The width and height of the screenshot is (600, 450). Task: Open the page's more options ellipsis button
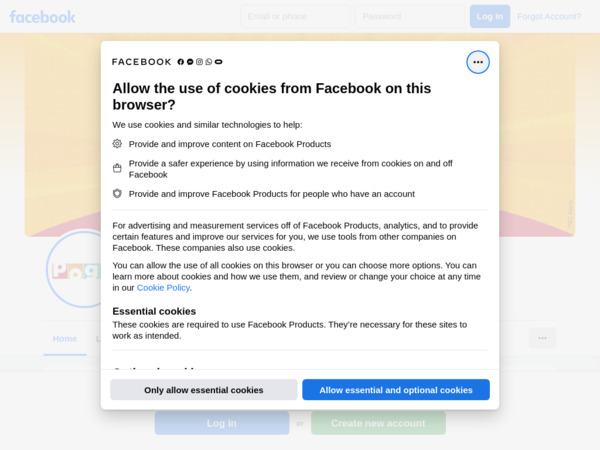[542, 338]
